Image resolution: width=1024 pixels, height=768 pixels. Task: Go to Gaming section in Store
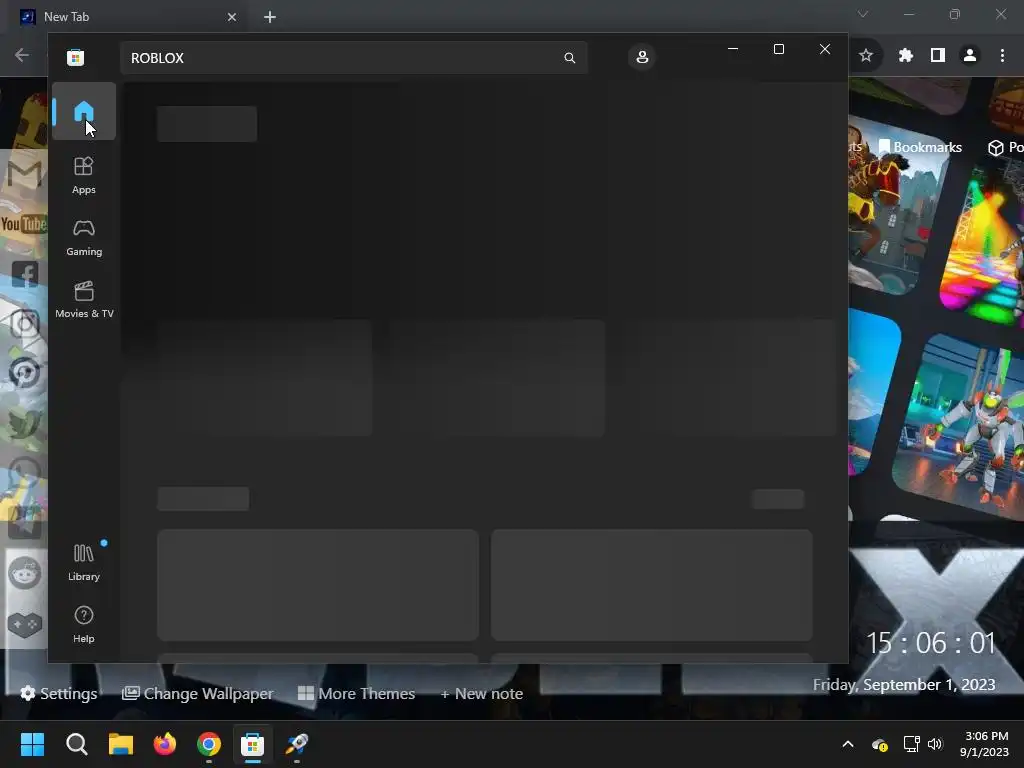(84, 237)
